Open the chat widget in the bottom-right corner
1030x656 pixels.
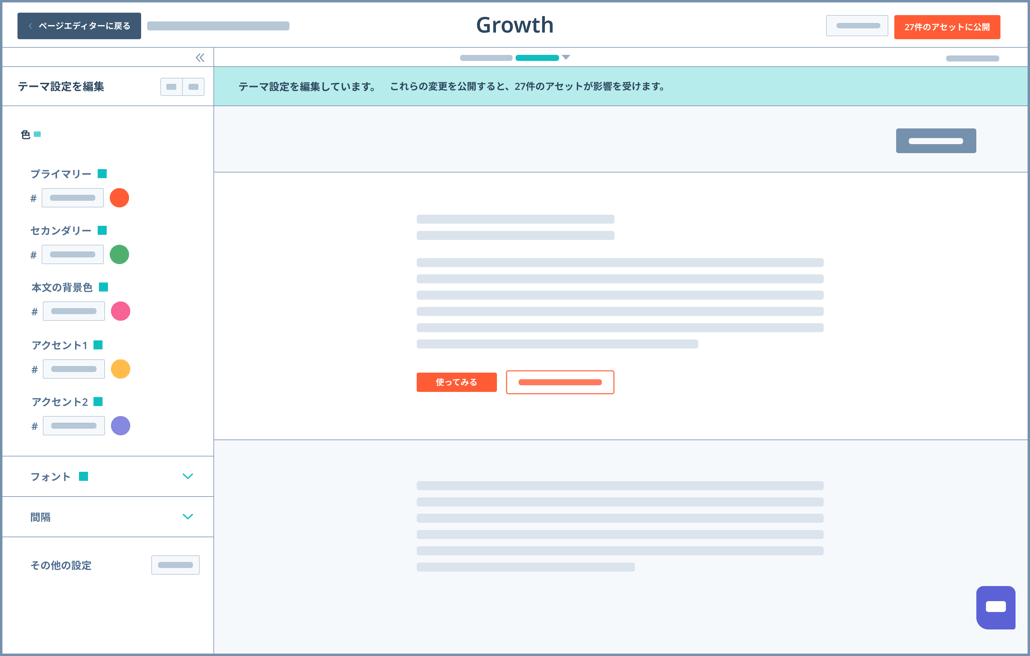(995, 607)
